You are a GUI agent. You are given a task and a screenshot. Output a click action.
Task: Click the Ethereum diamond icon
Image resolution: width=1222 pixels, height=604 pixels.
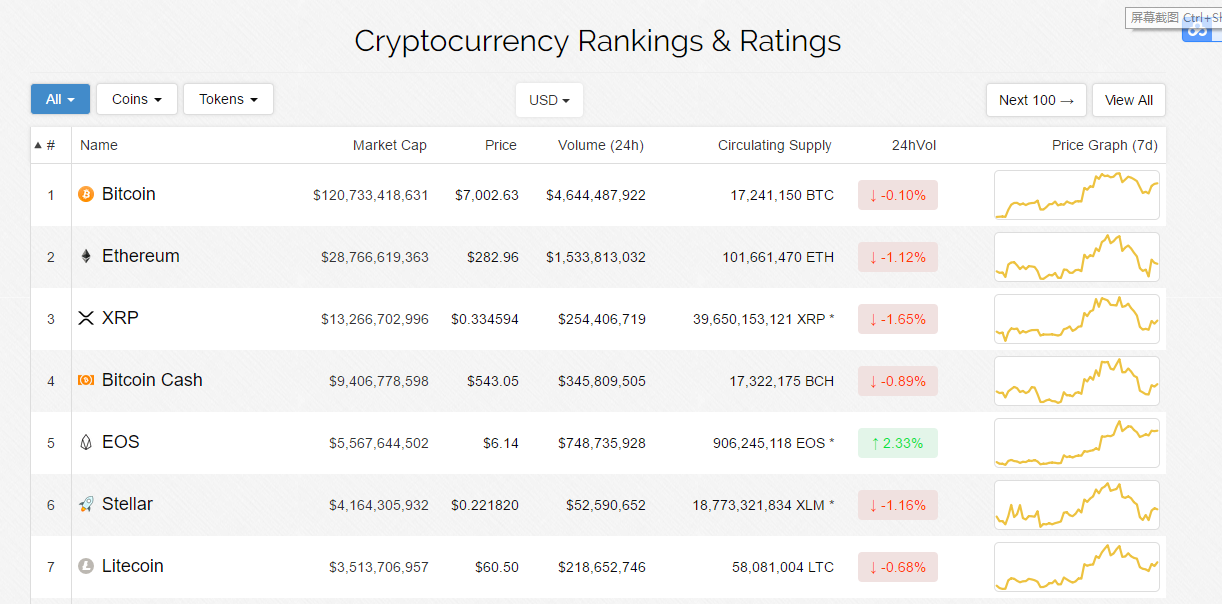(86, 256)
